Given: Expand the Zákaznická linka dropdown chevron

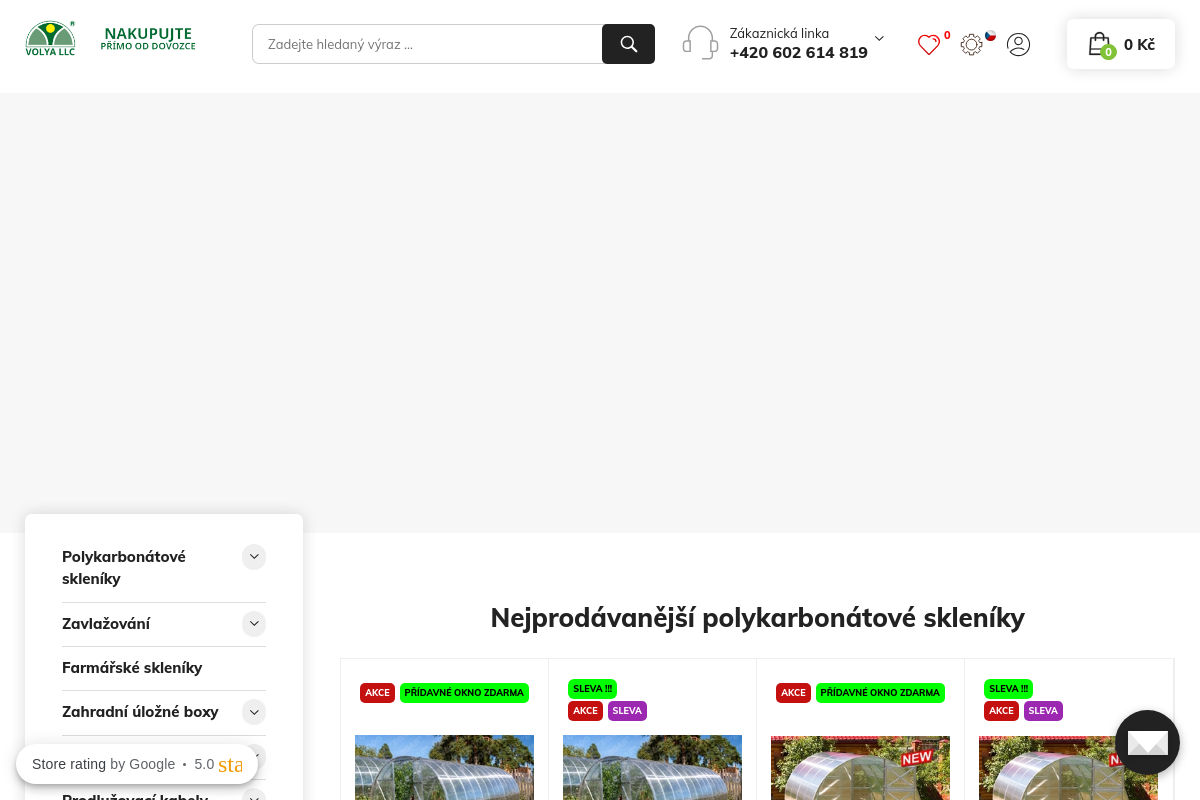Looking at the screenshot, I should pyautogui.click(x=879, y=38).
